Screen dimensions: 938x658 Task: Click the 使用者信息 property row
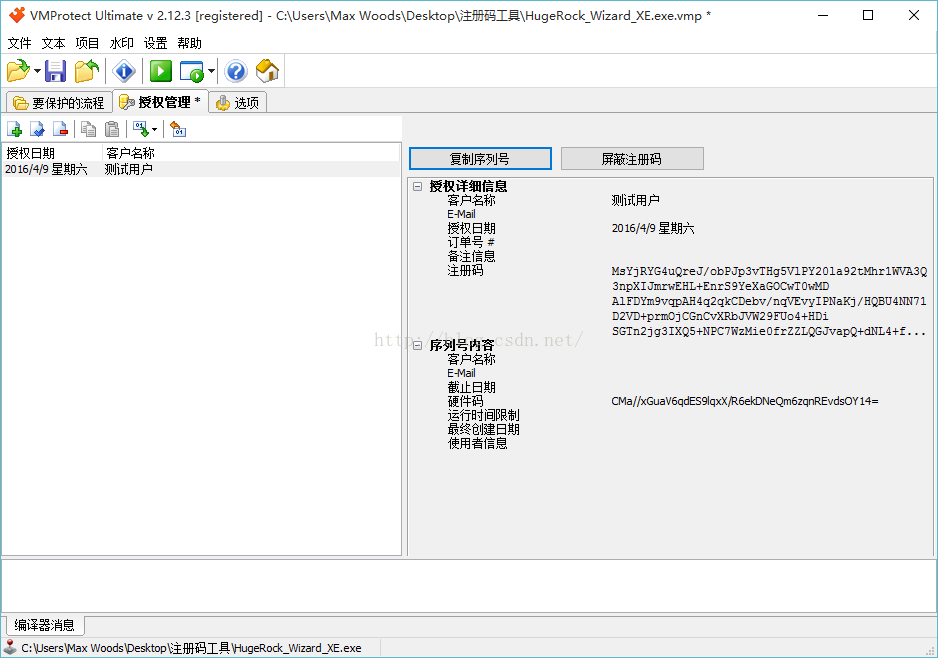tap(670, 443)
